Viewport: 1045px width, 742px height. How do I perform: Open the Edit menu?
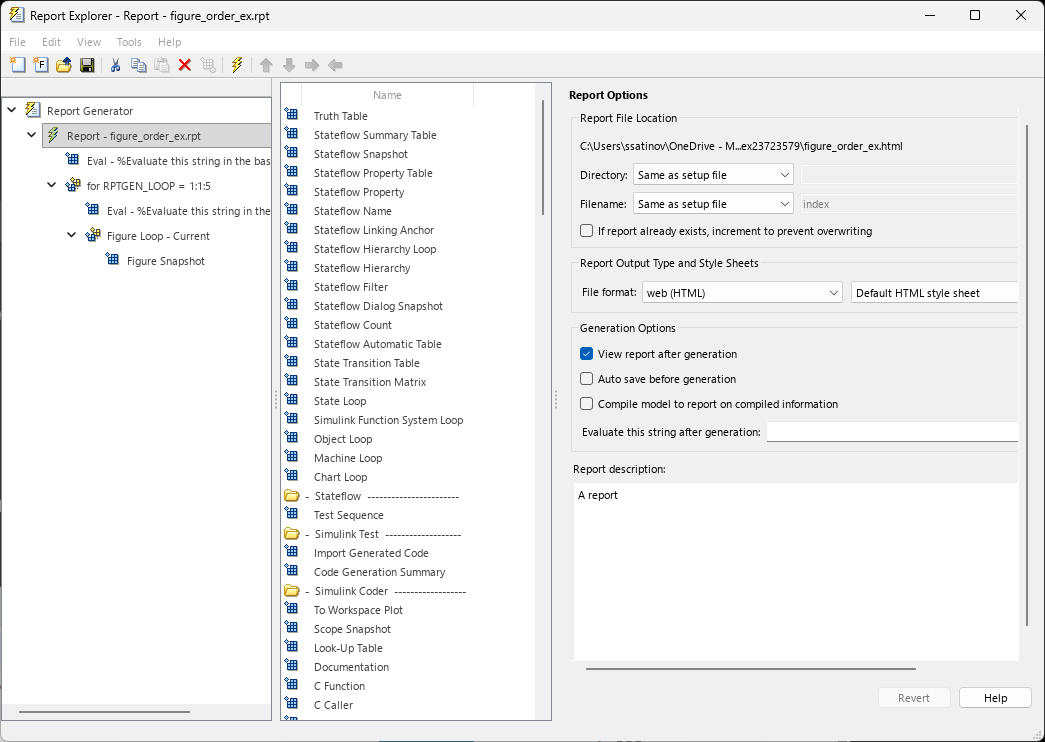[50, 42]
